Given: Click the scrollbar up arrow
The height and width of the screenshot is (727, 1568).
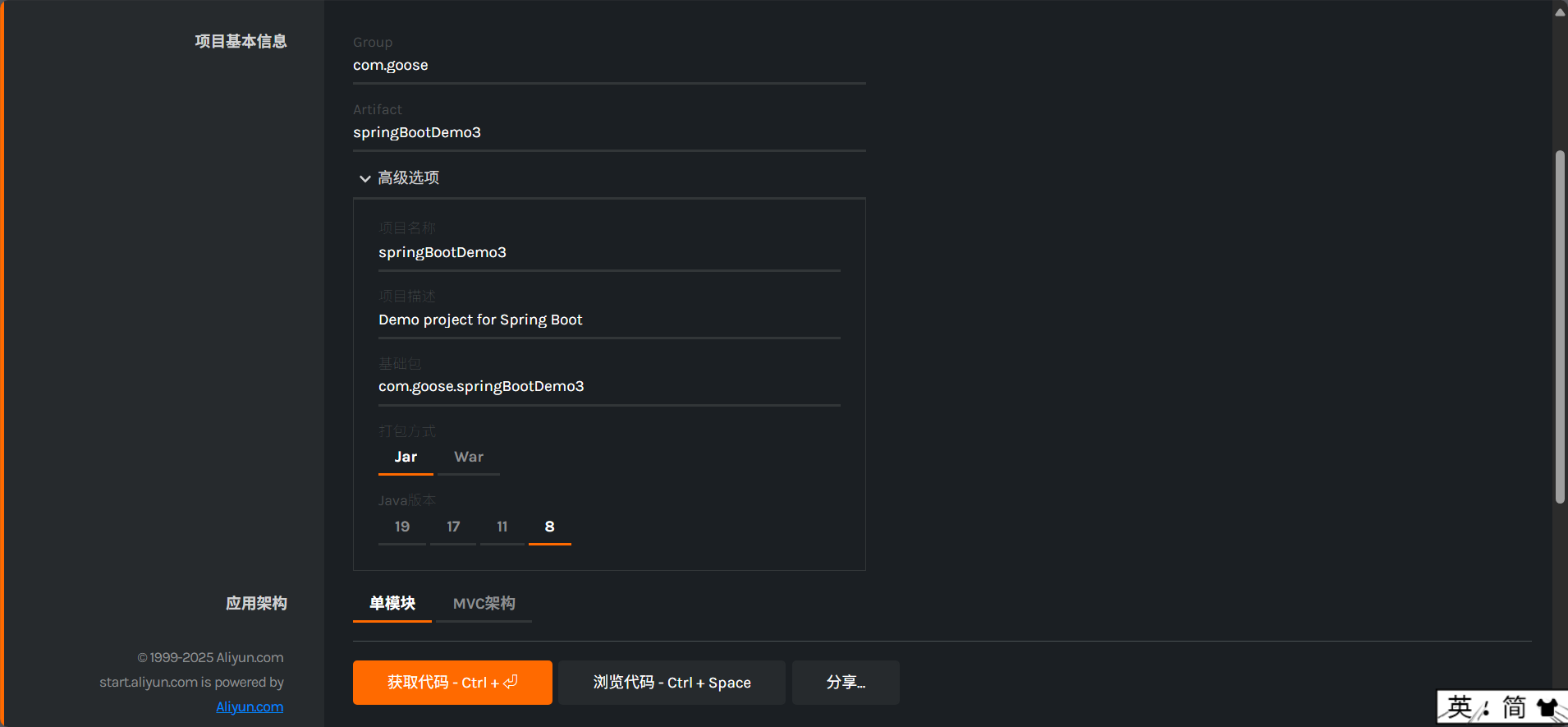Looking at the screenshot, I should click(x=1560, y=12).
